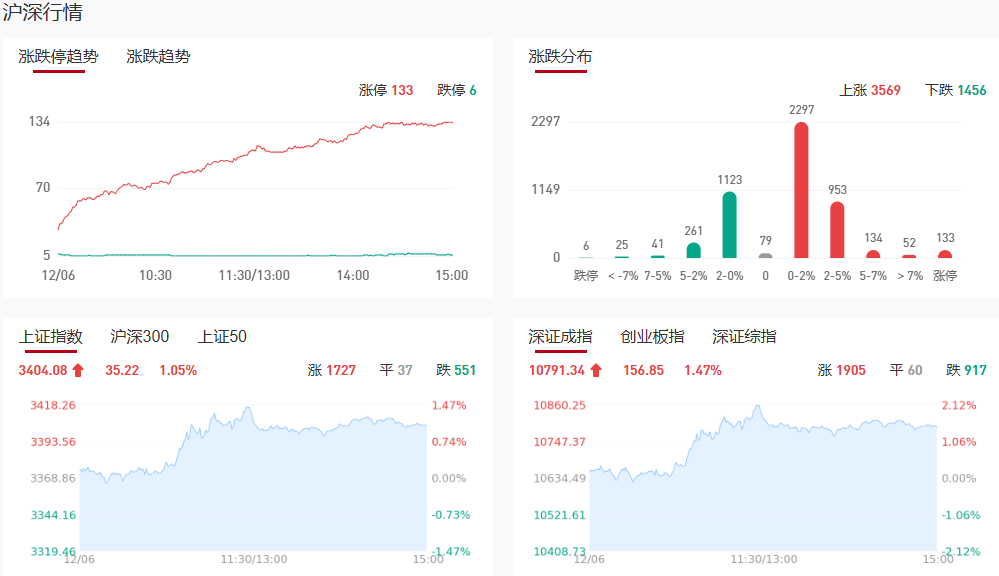
Task: Select the 深证成指 tab
Action: pos(560,337)
